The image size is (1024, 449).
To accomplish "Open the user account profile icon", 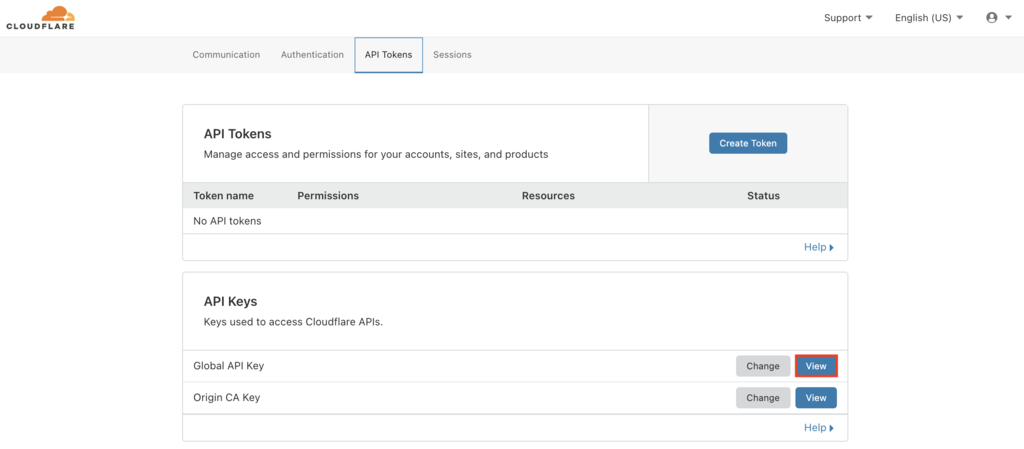I will pos(991,18).
